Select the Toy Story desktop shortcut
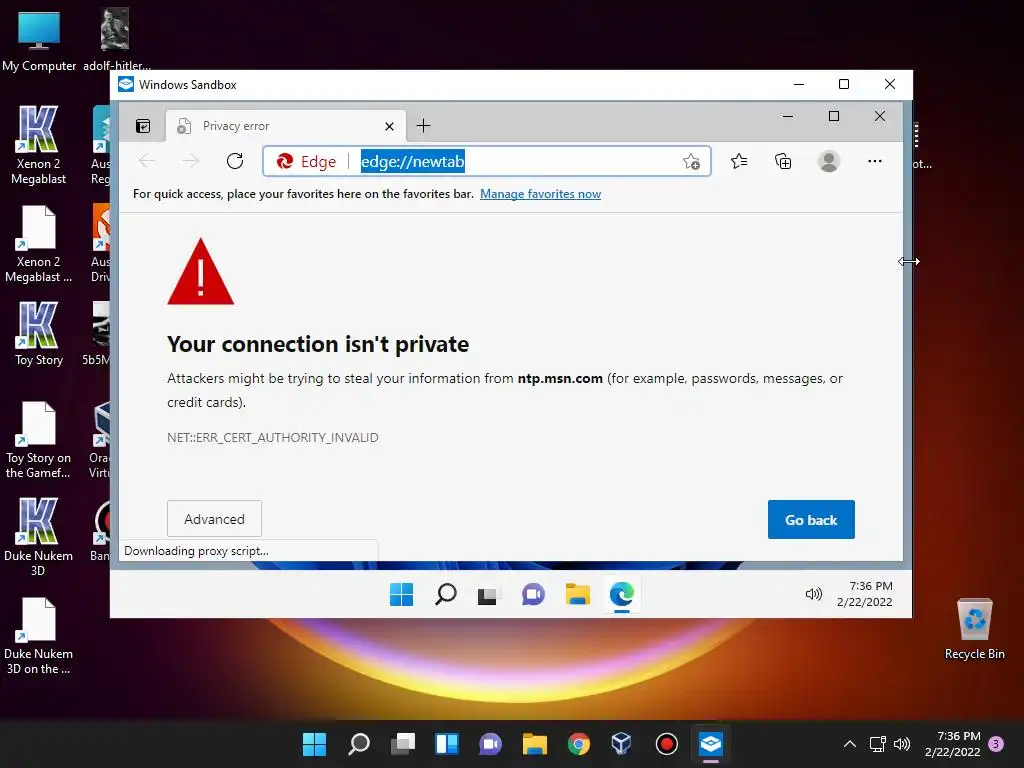Image resolution: width=1024 pixels, height=768 pixels. [x=39, y=334]
